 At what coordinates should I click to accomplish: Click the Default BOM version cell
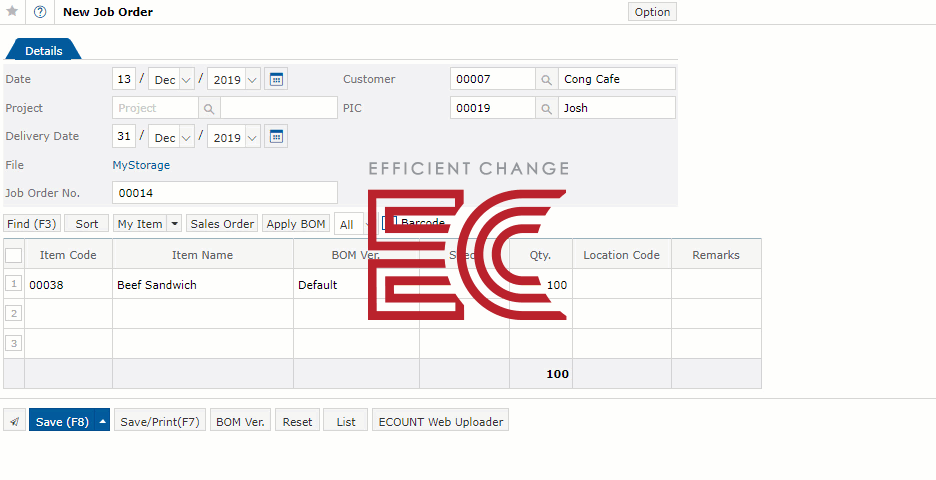[x=356, y=285]
